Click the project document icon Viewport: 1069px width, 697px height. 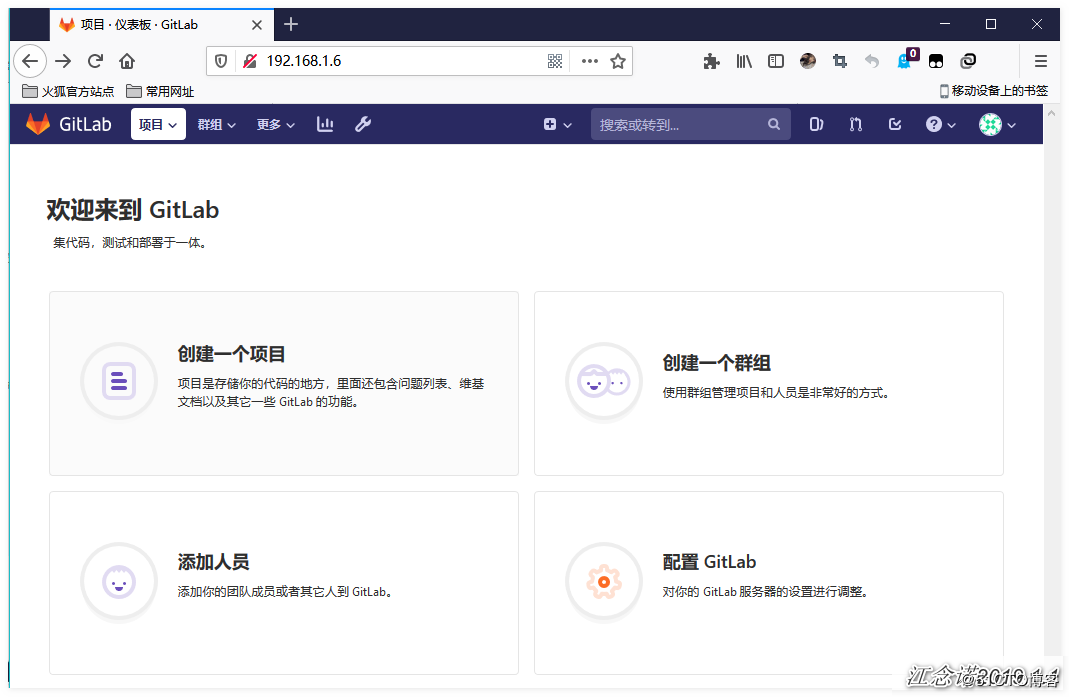[119, 381]
